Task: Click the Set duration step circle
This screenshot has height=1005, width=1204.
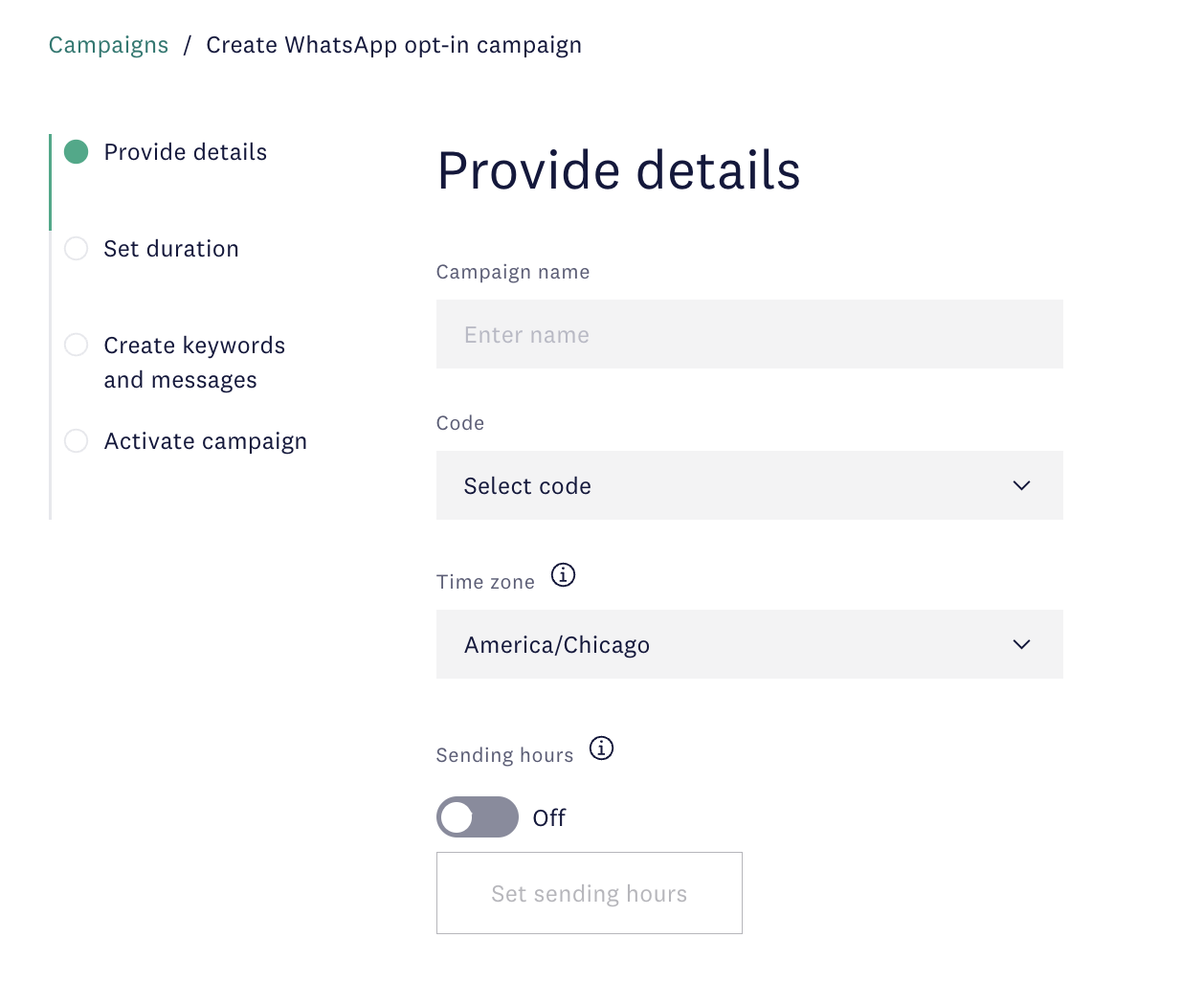Action: pos(76,249)
